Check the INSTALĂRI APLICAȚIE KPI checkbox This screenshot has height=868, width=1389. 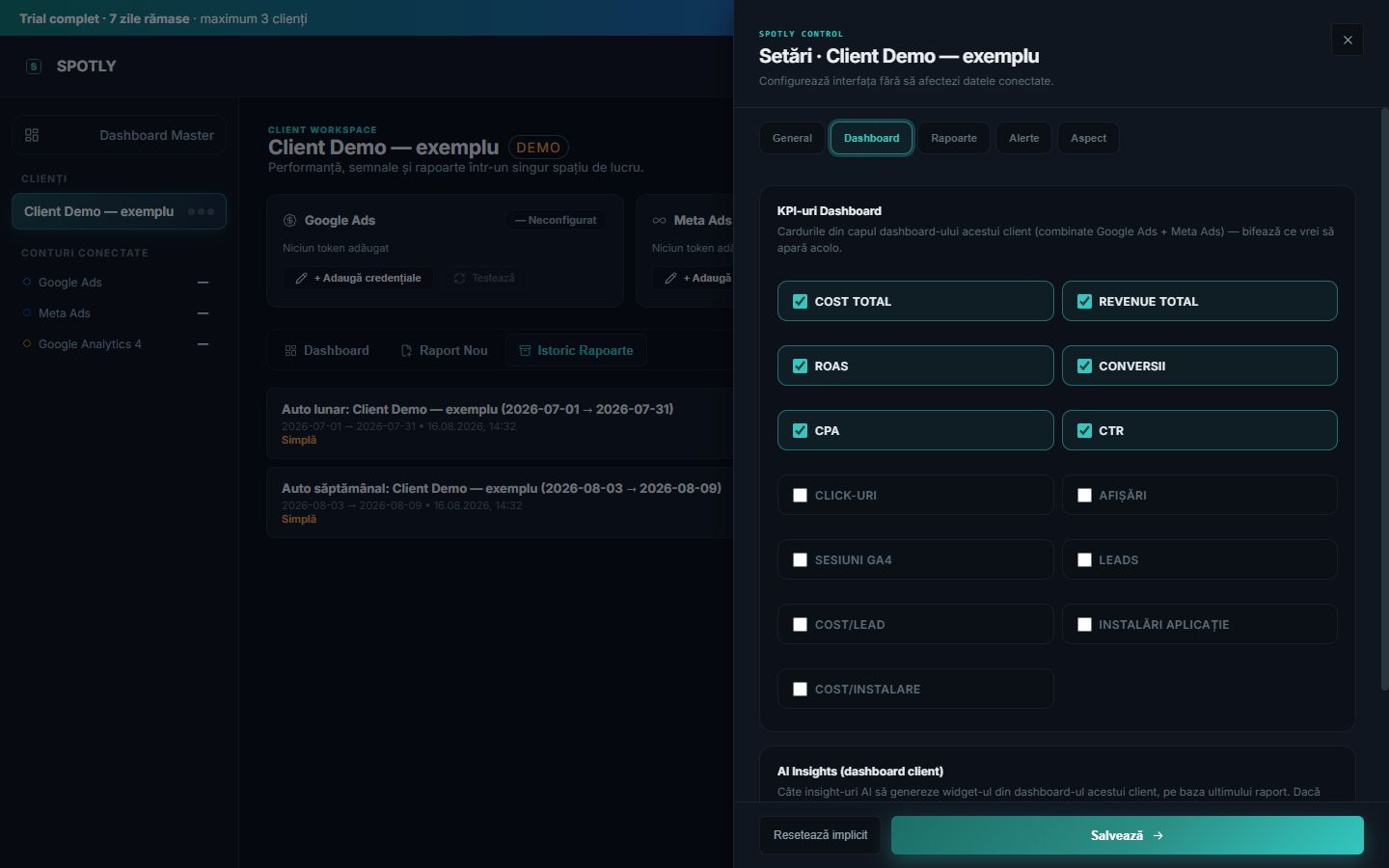(x=1084, y=624)
